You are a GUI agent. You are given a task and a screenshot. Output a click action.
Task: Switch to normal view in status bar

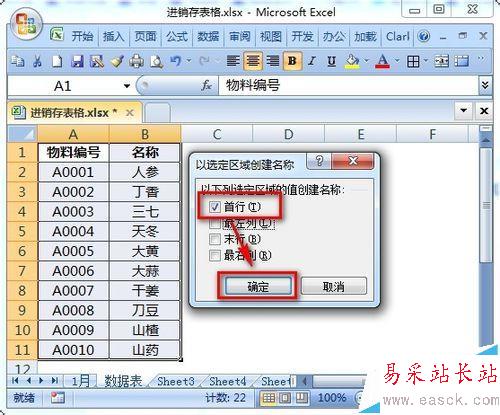(269, 397)
